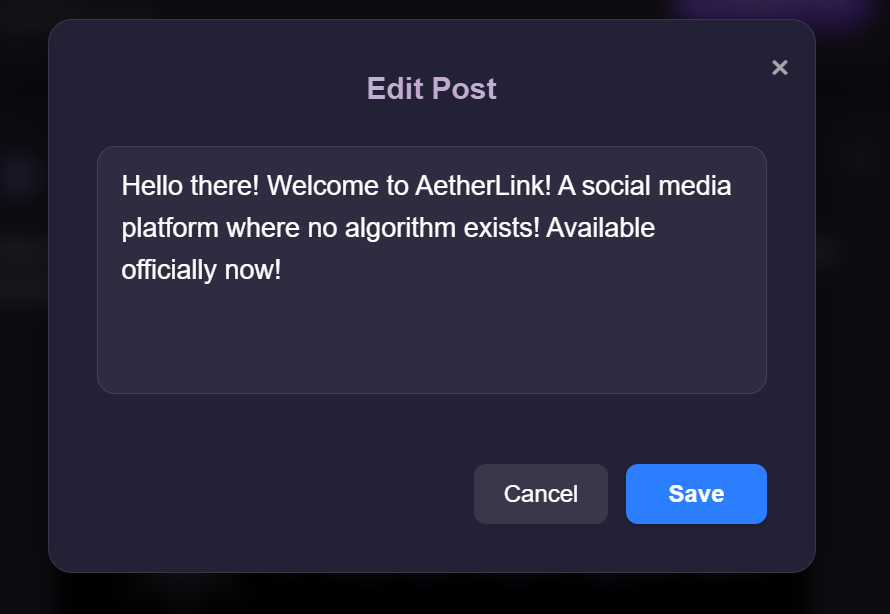Save the edited post
This screenshot has height=614, width=890.
696,494
